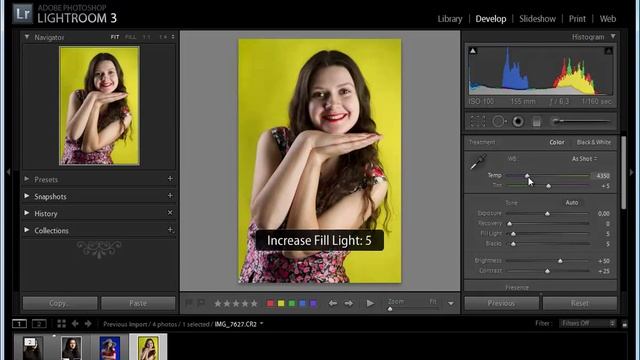Toggle highlight clipping indicator in histogram
This screenshot has height=360, width=640.
pyautogui.click(x=608, y=51)
